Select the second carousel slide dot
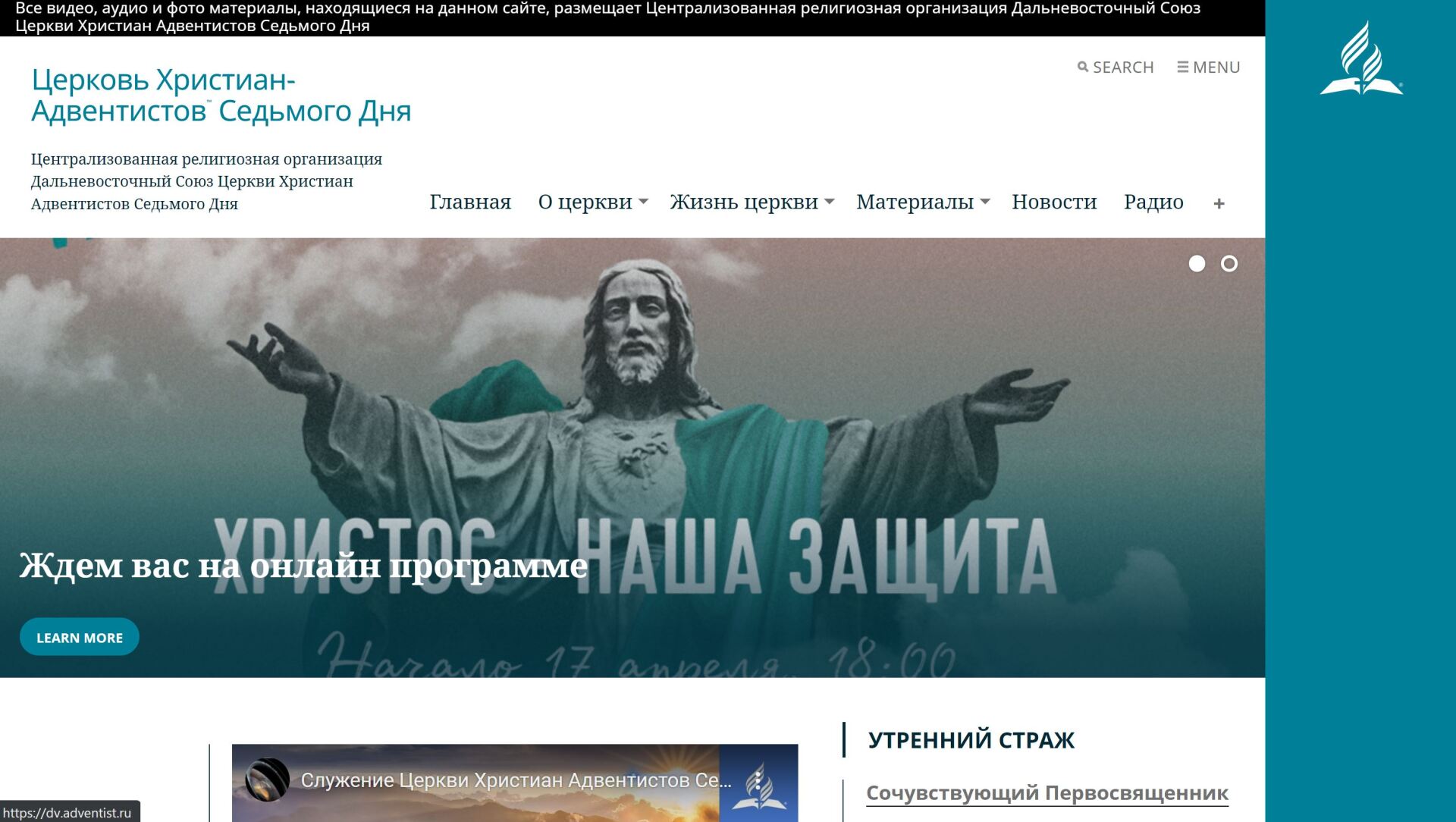 pyautogui.click(x=1229, y=263)
